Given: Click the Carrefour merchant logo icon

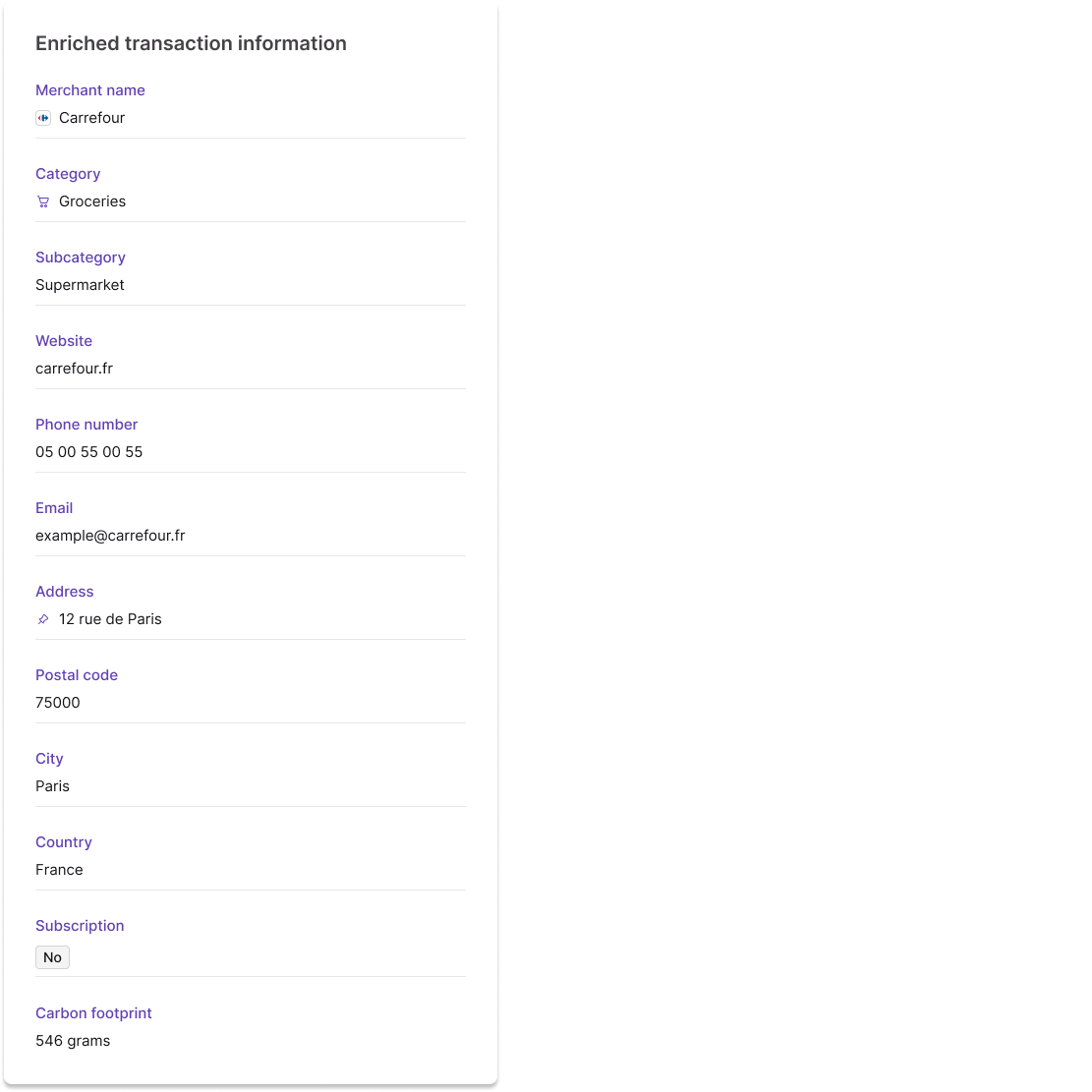Looking at the screenshot, I should click(x=43, y=118).
